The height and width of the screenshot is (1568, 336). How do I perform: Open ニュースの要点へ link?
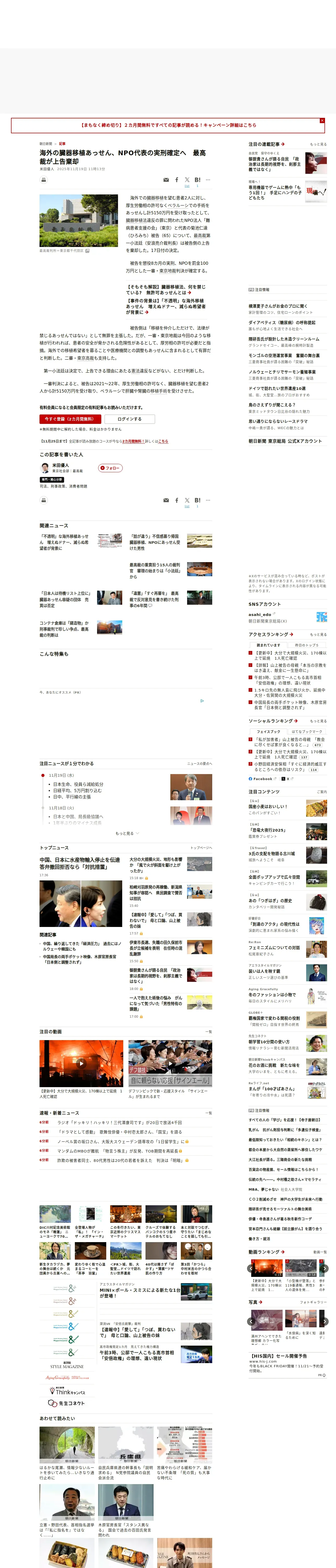199,763
